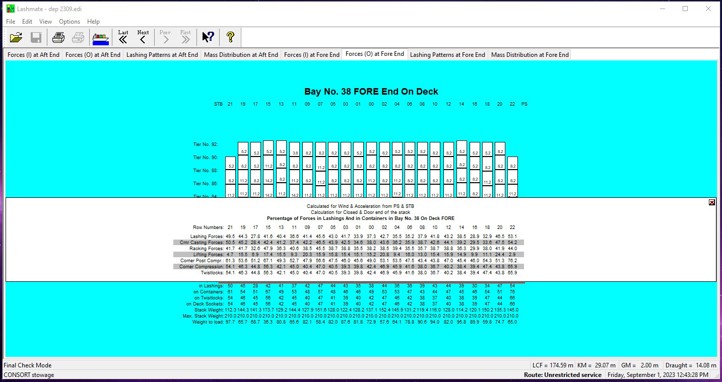Open the Options menu
This screenshot has height=382, width=722.
click(70, 22)
